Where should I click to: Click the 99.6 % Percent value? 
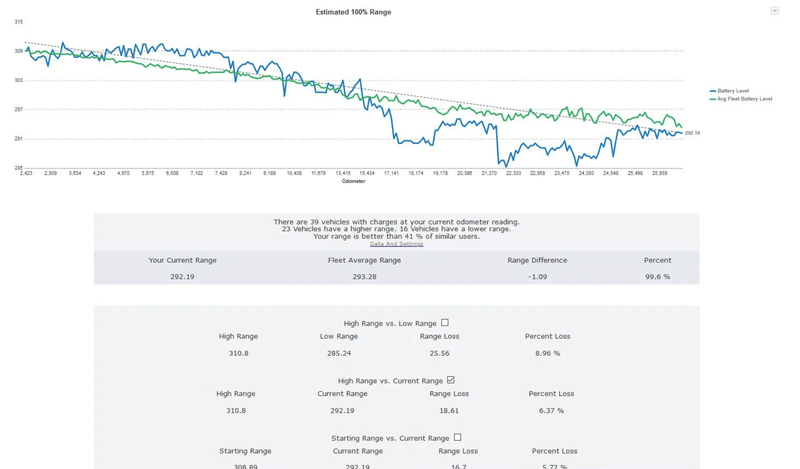657,276
